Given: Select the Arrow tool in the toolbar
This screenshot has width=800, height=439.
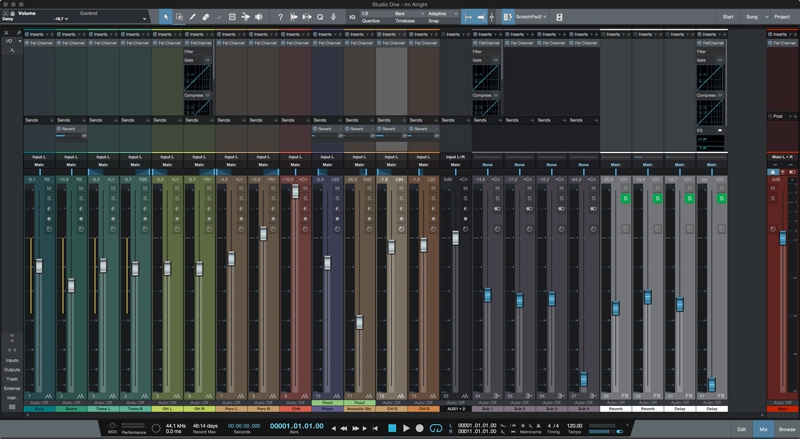Looking at the screenshot, I should point(166,17).
